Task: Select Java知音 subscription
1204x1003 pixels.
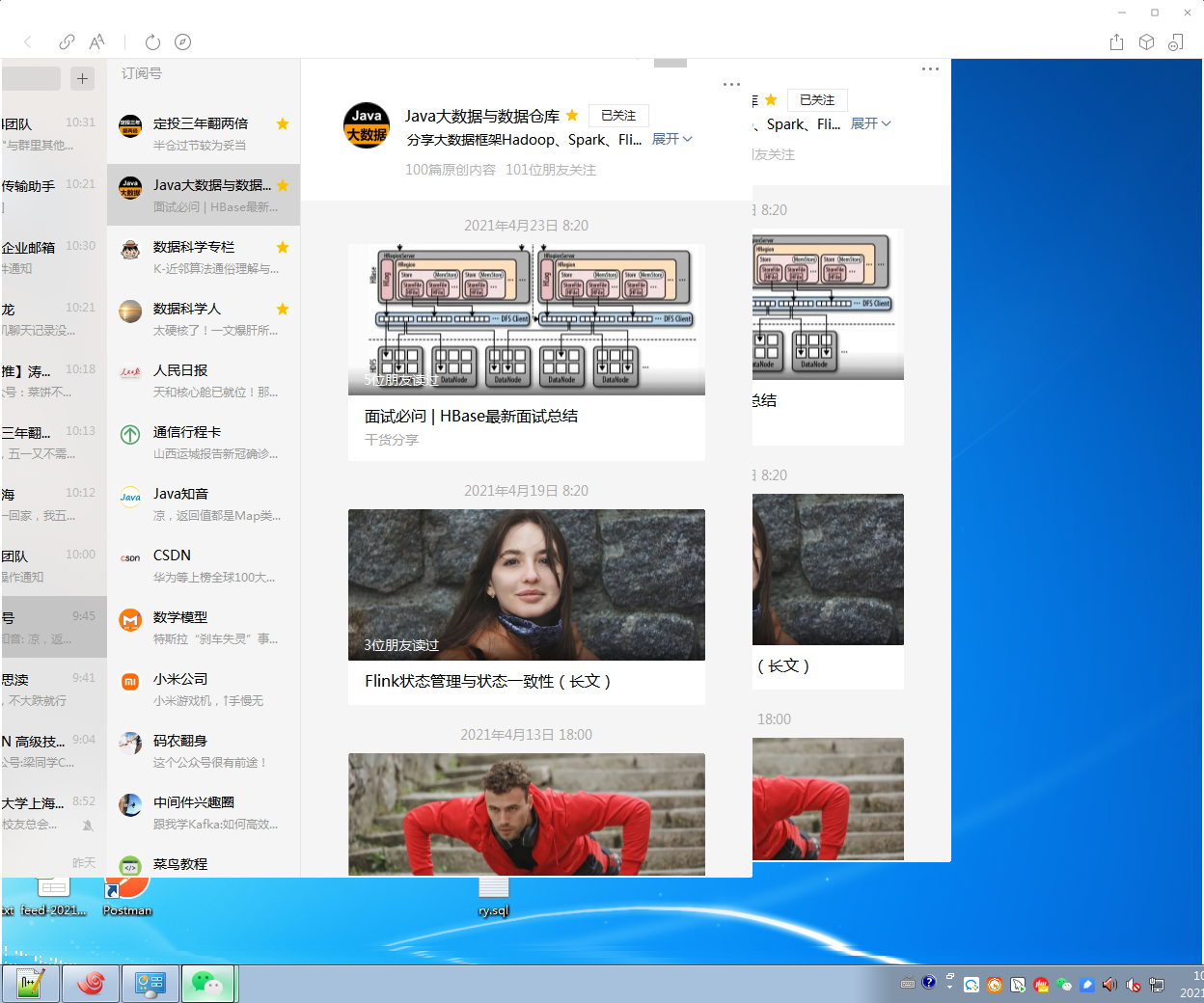Action: tap(204, 503)
